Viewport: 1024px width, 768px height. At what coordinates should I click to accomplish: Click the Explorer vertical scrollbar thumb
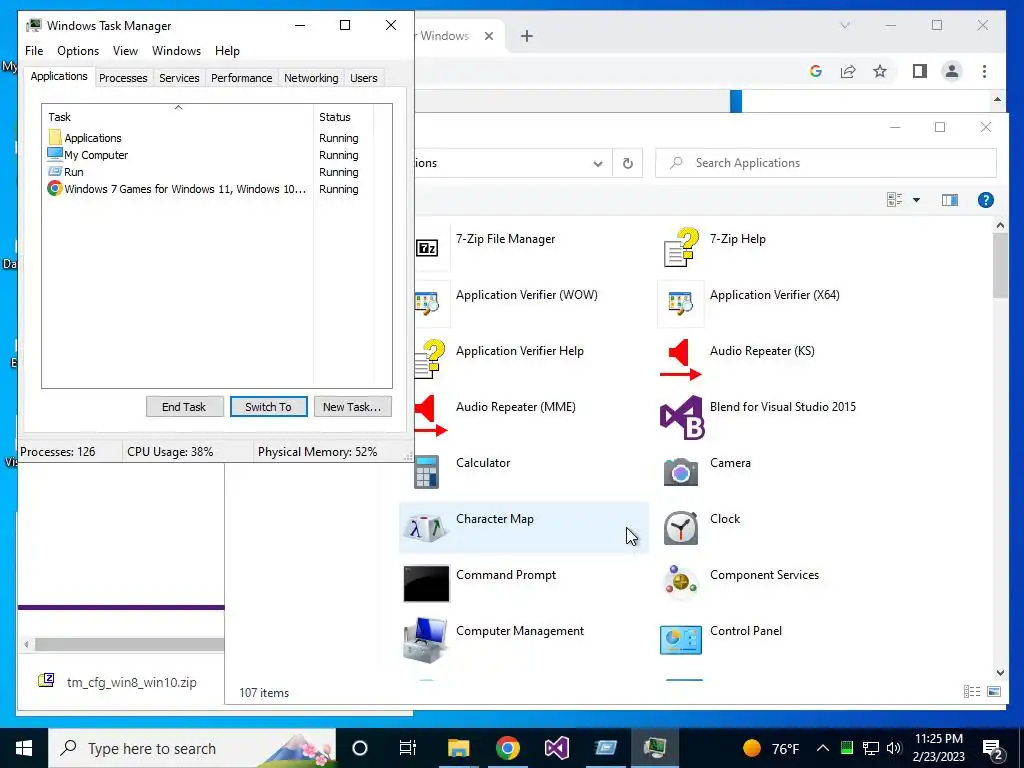pos(1000,265)
